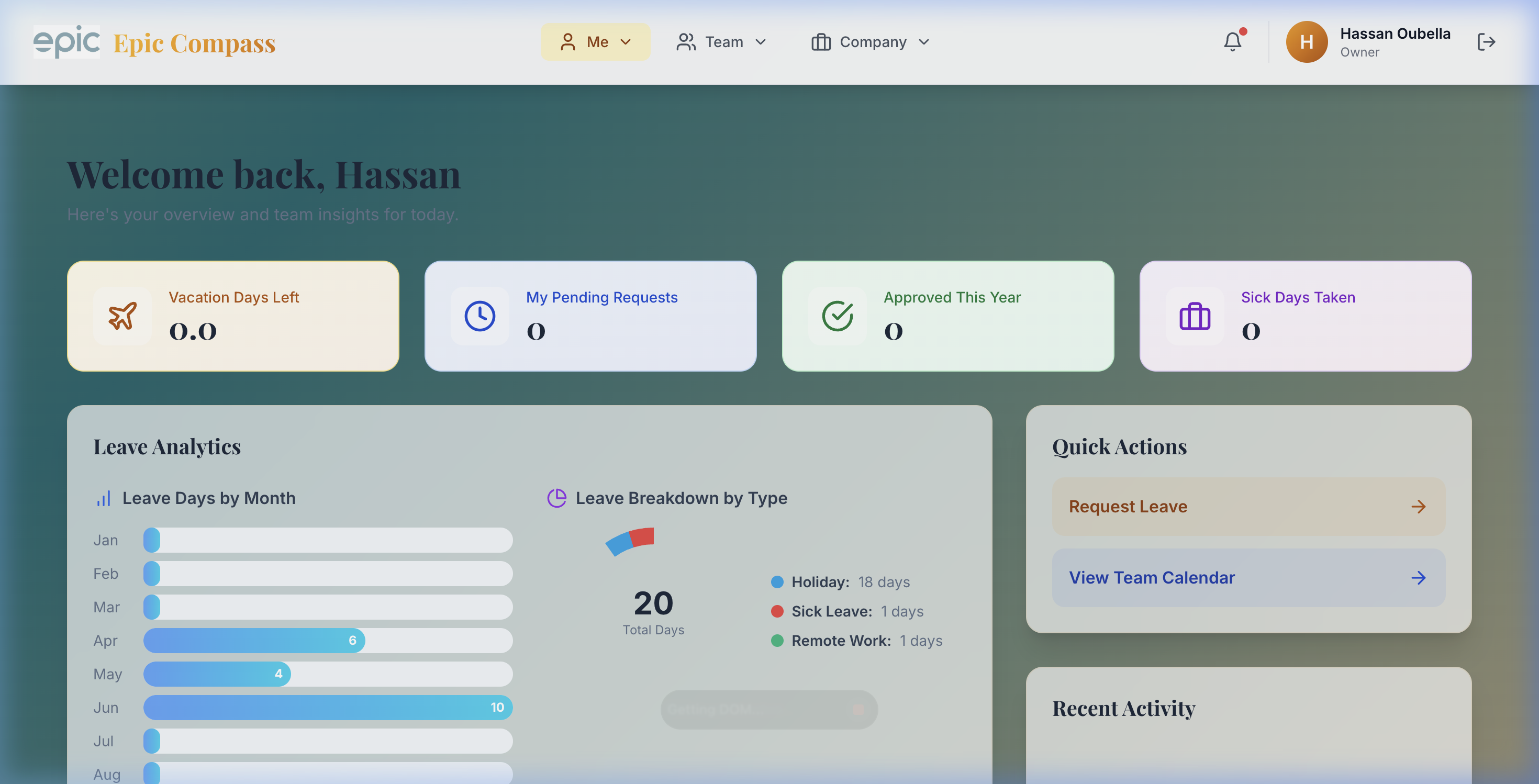The height and width of the screenshot is (784, 1539).
Task: Click the 'Sick Leave: 1 days' legend text
Action: tap(857, 611)
